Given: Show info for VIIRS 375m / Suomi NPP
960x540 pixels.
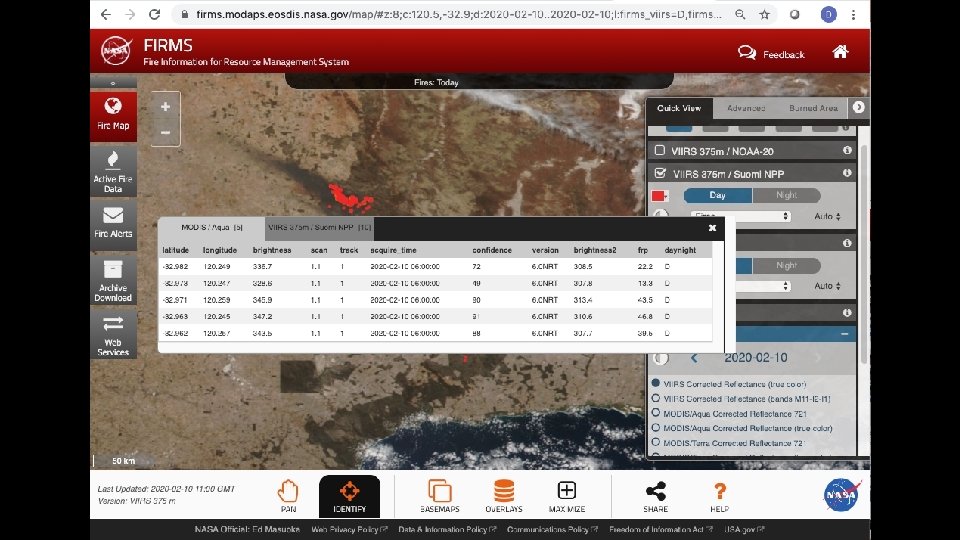Looking at the screenshot, I should [x=847, y=173].
